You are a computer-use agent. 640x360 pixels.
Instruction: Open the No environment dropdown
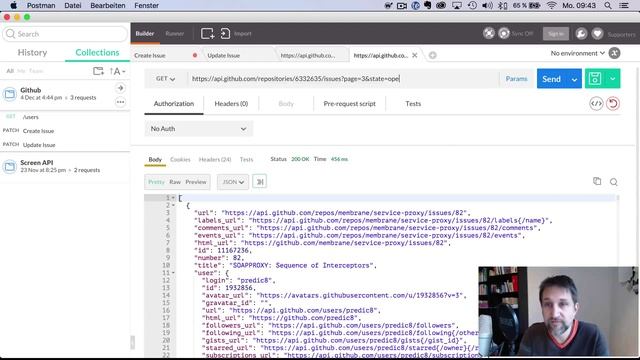[x=578, y=53]
